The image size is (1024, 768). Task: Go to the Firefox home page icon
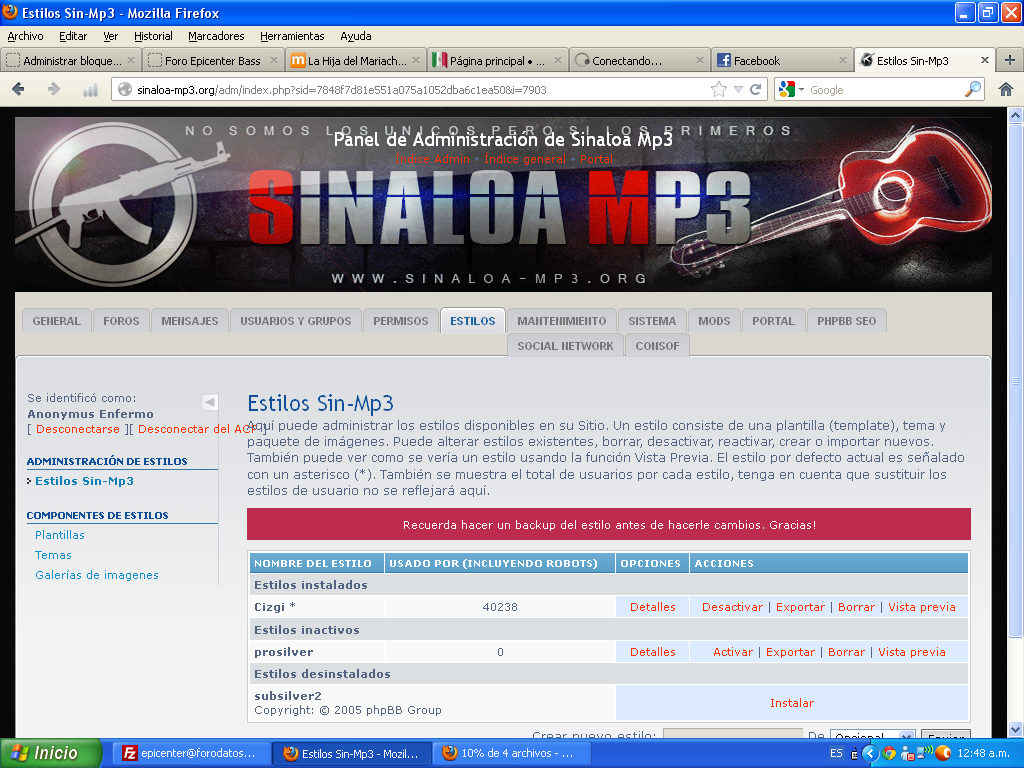click(x=1006, y=90)
